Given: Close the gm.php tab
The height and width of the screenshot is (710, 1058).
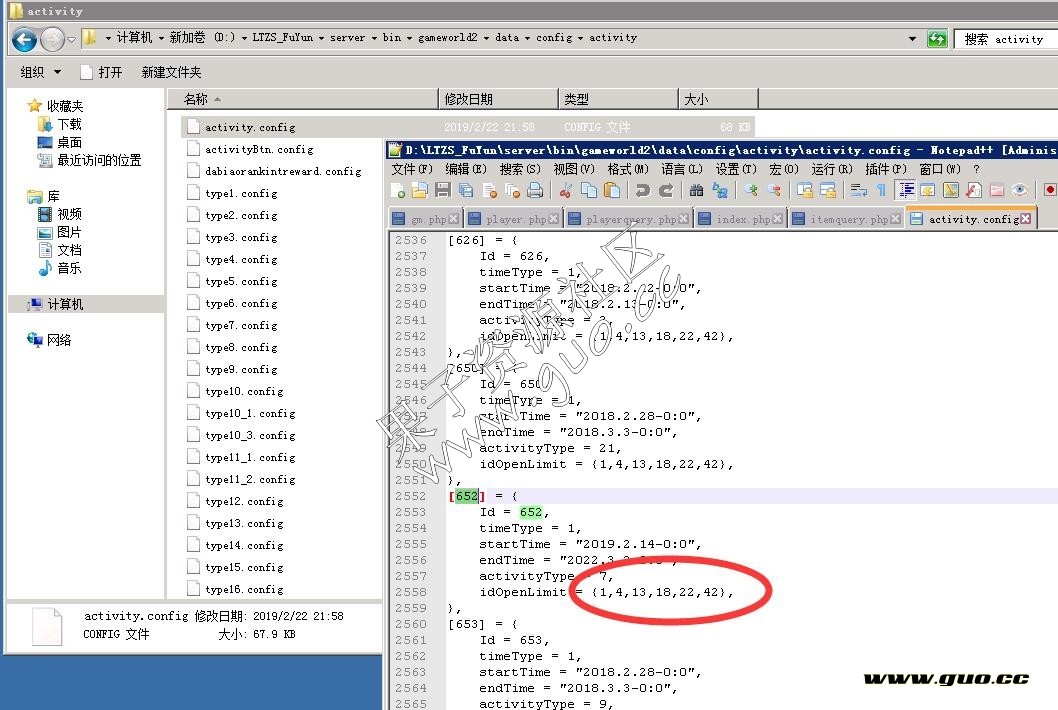Looking at the screenshot, I should [x=453, y=219].
